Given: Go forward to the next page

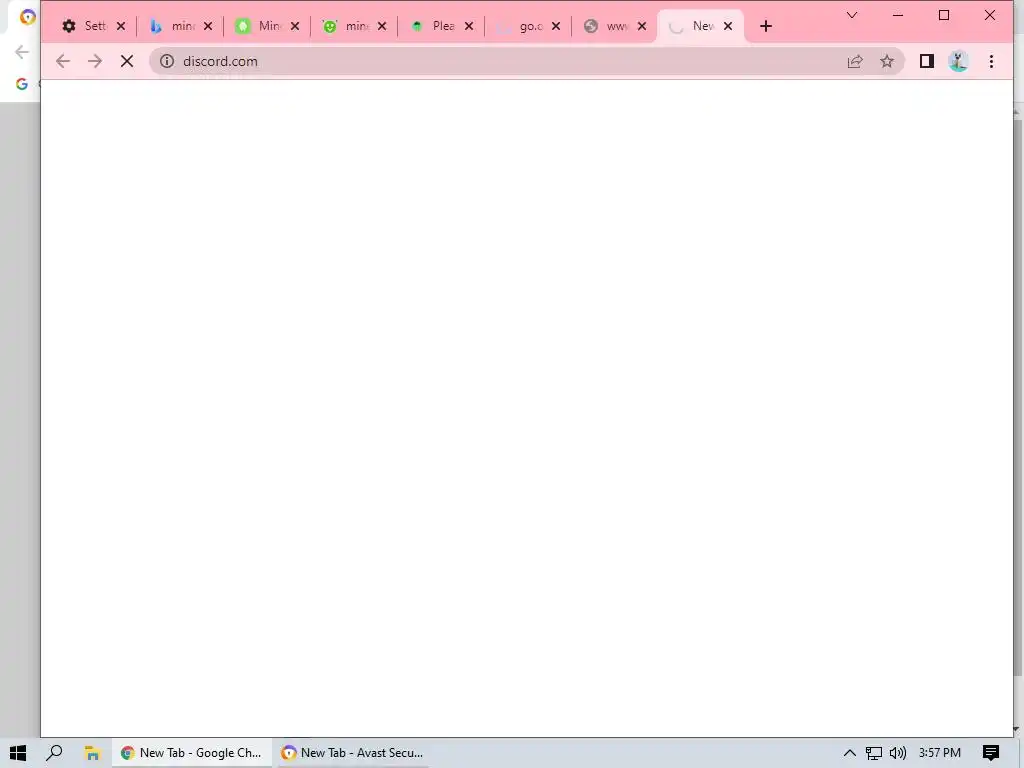Looking at the screenshot, I should point(95,61).
